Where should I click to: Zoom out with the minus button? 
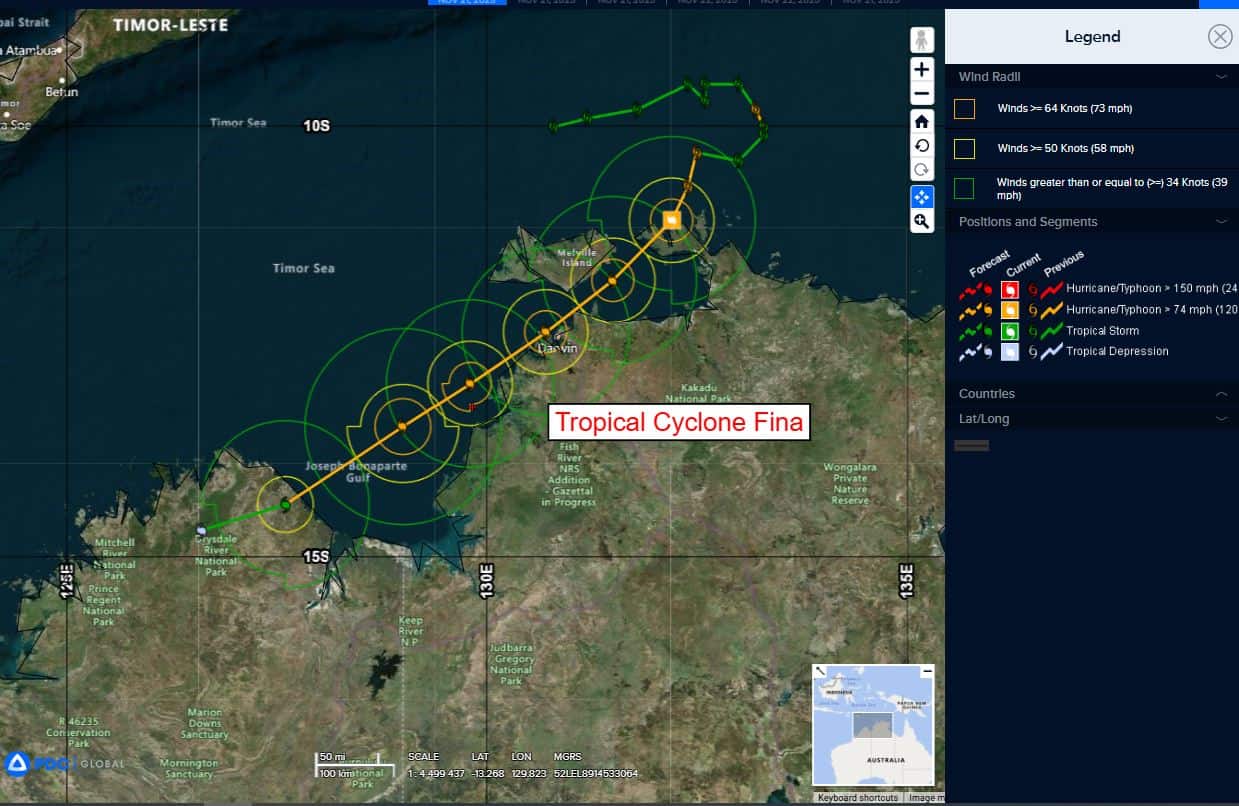click(921, 94)
